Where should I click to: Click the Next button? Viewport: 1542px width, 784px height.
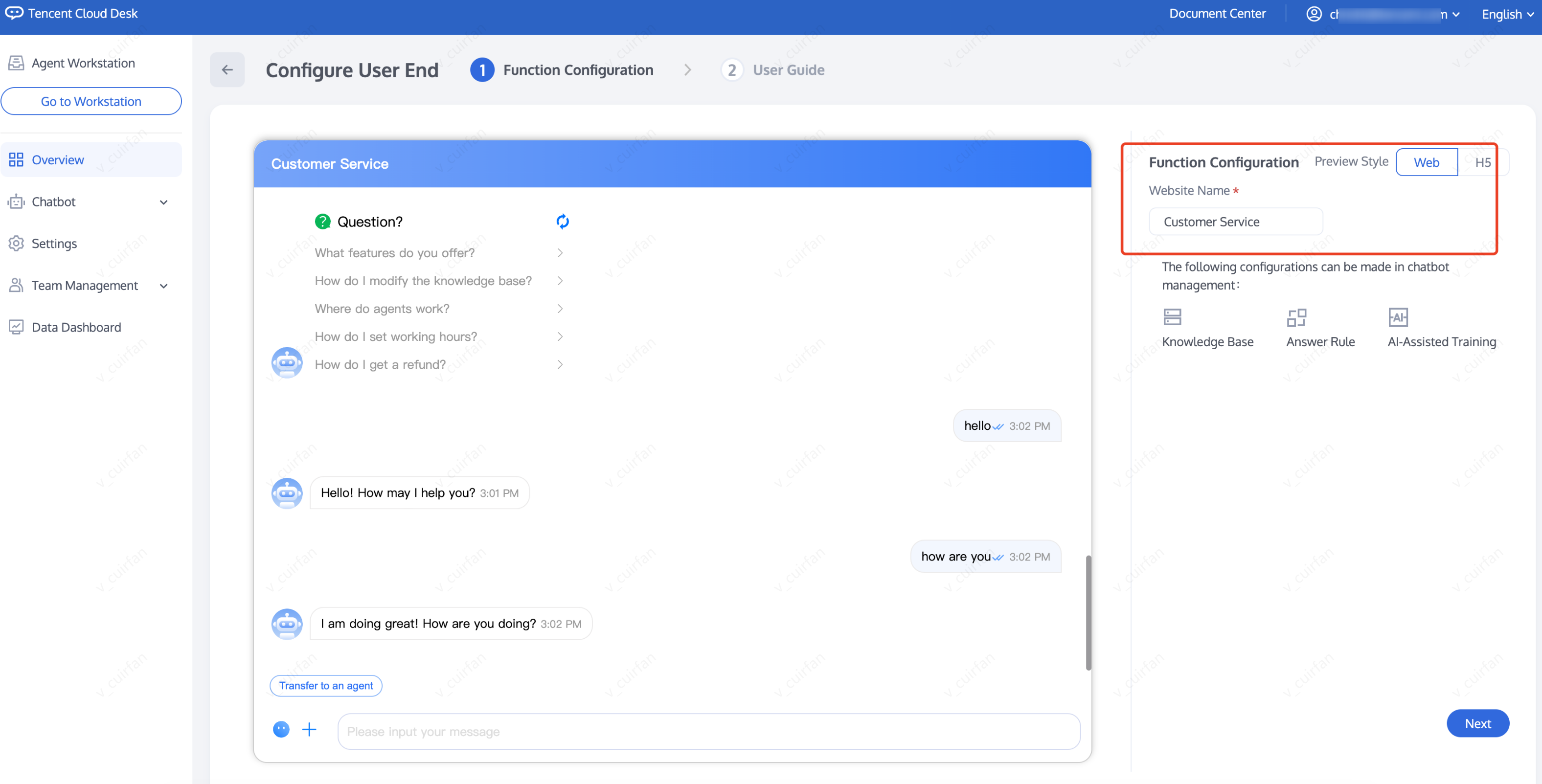[x=1477, y=723]
